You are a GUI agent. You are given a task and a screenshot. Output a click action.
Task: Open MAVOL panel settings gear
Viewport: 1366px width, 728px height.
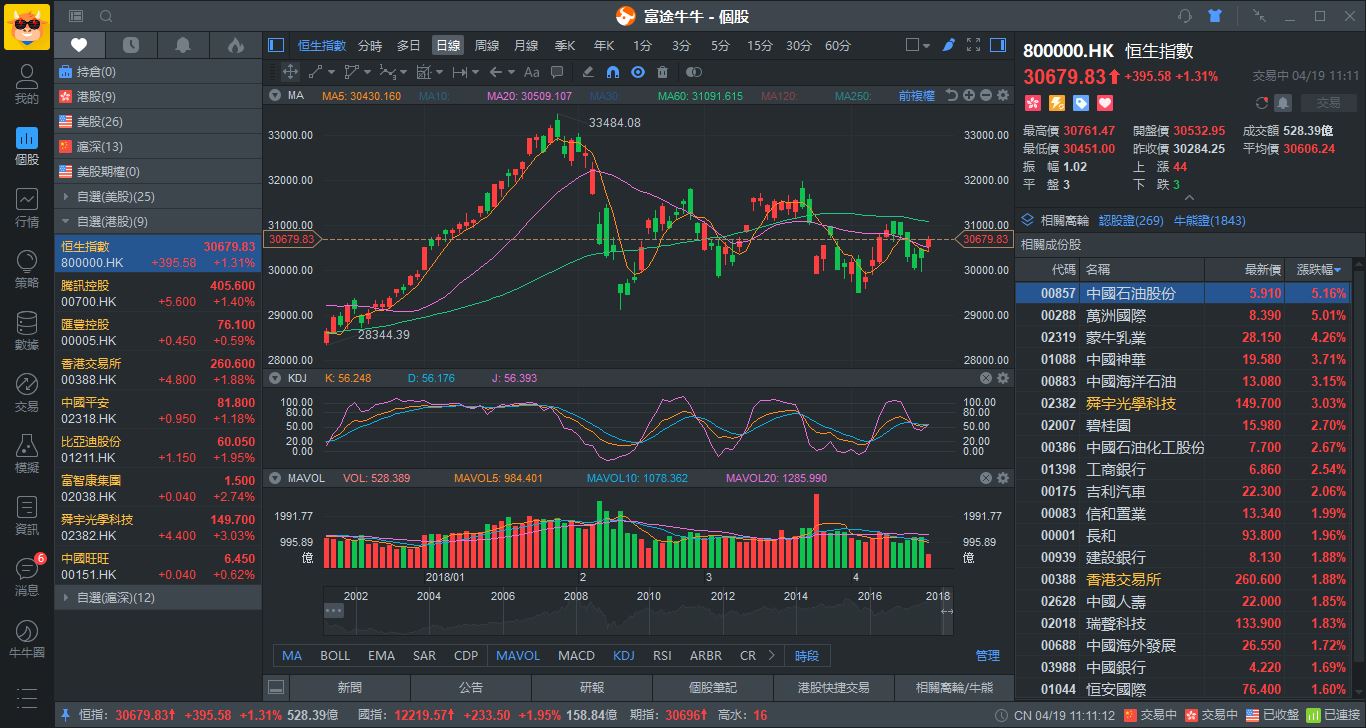click(x=1003, y=478)
